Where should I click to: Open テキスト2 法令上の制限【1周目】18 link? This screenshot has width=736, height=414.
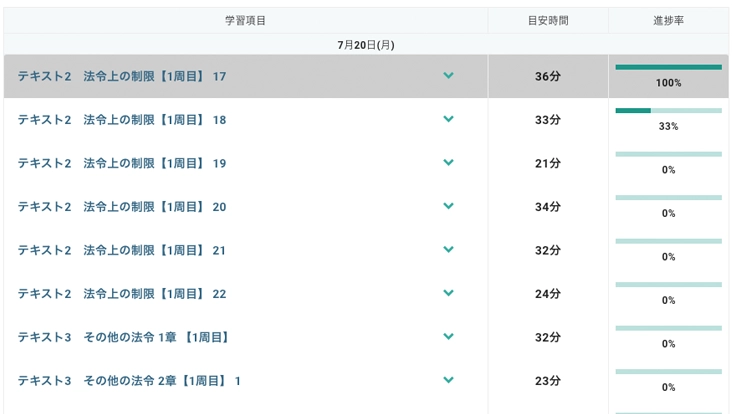pyautogui.click(x=122, y=120)
